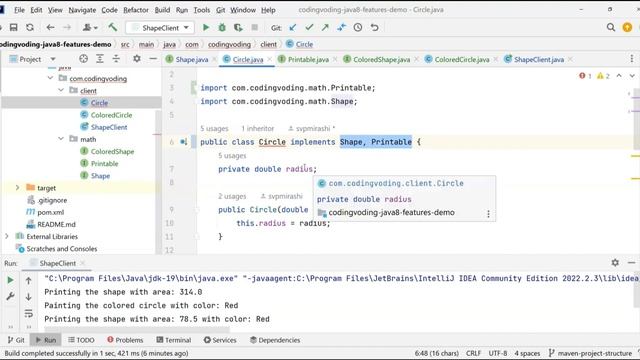Hide the Project panel with minus icon
This screenshot has height=360, width=640.
153,59
